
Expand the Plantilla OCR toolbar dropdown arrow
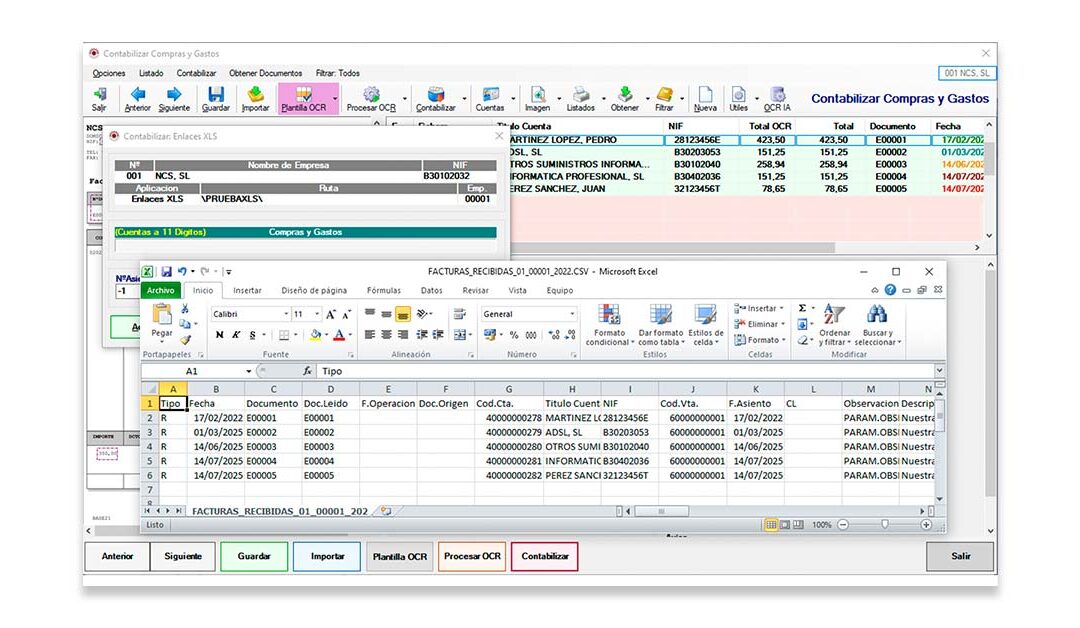(x=335, y=99)
